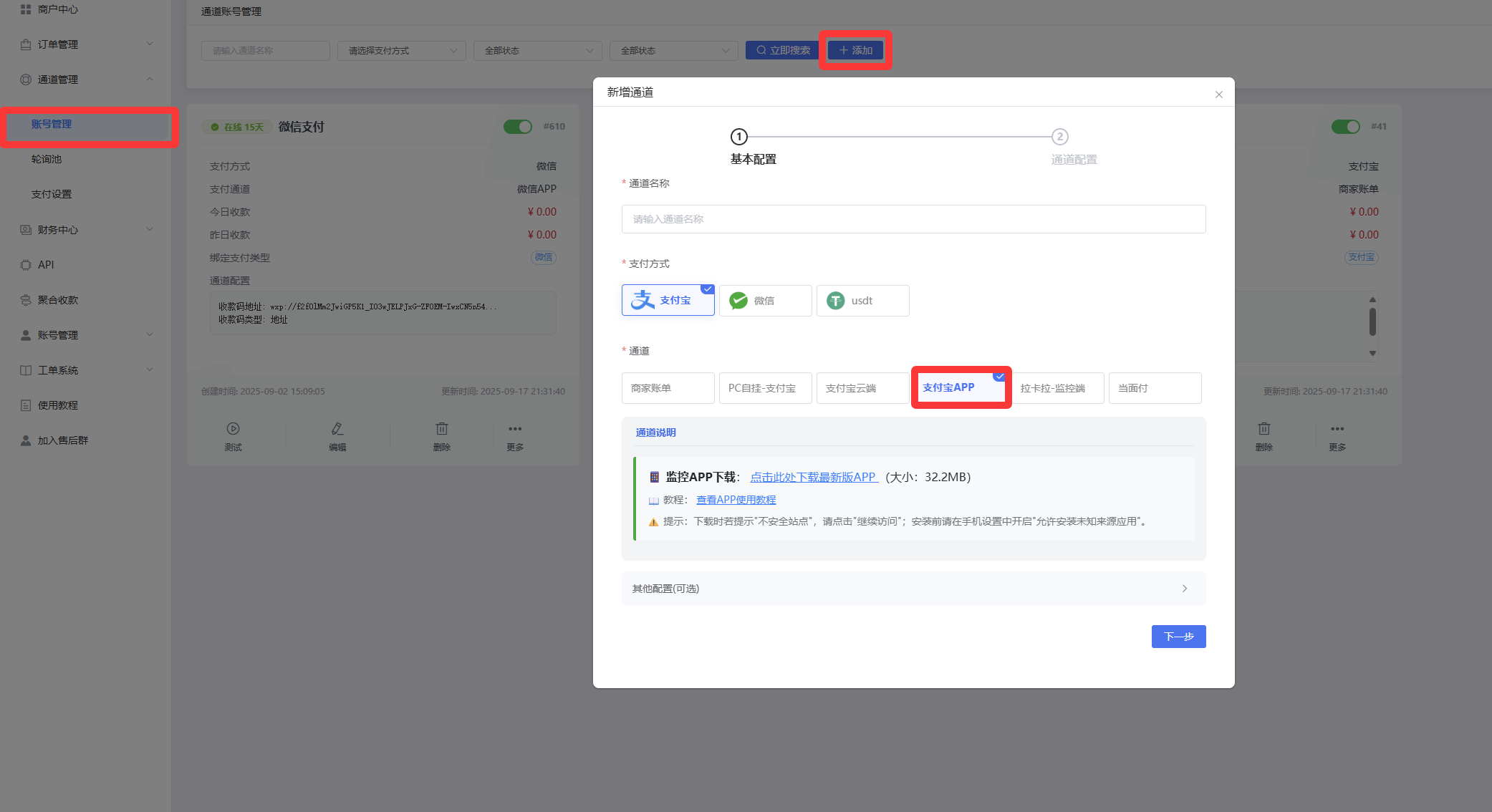1492x812 pixels.
Task: Click the 测试 play icon on the 微信支付 card
Action: [x=233, y=429]
